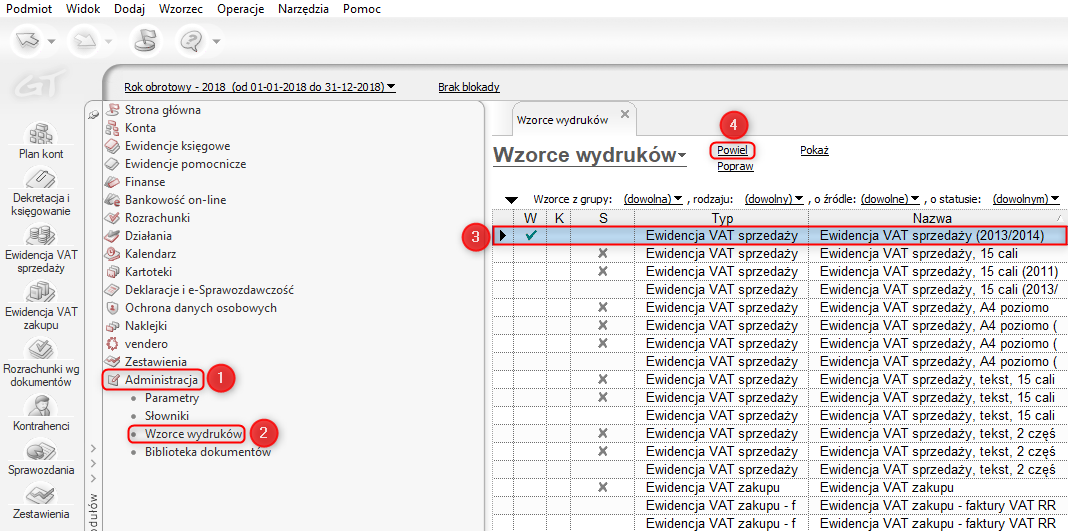Click the Pokaż link

tap(814, 150)
